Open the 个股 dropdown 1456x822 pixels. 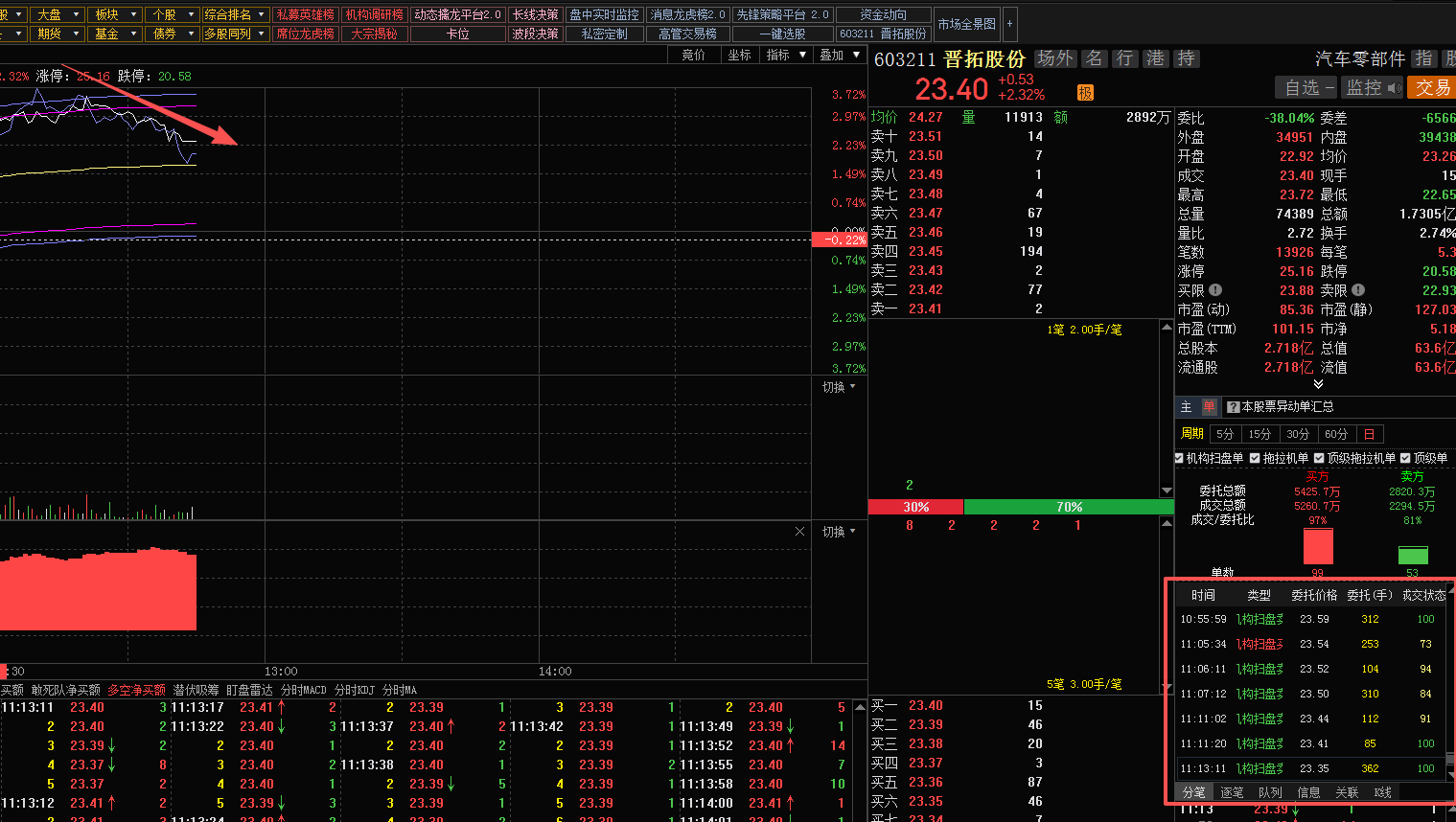click(172, 14)
